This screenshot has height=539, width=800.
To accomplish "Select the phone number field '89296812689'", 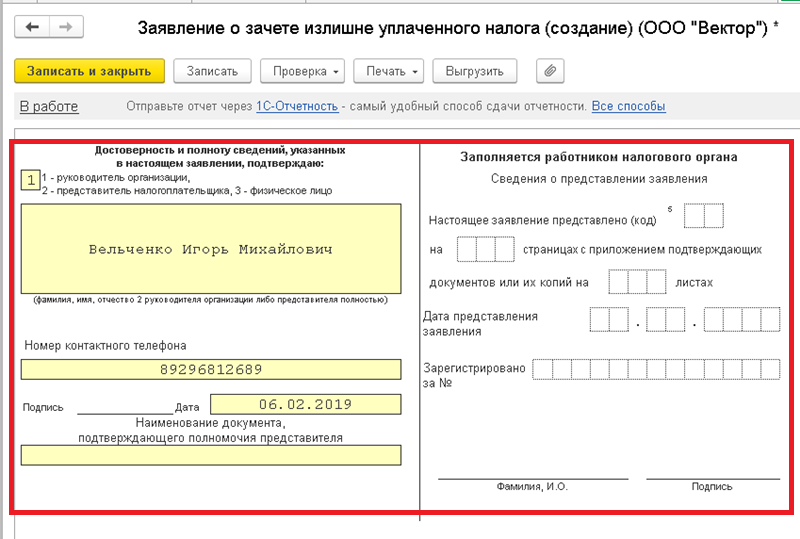I will 211,369.
